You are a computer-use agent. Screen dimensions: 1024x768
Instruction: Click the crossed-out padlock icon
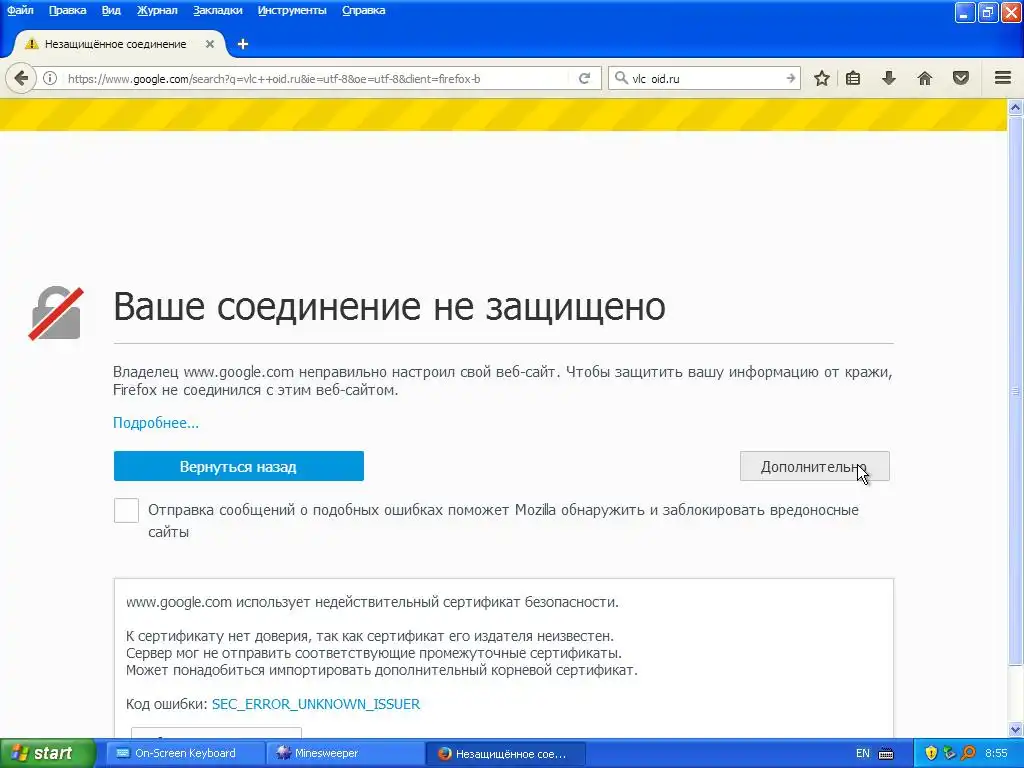pos(56,313)
